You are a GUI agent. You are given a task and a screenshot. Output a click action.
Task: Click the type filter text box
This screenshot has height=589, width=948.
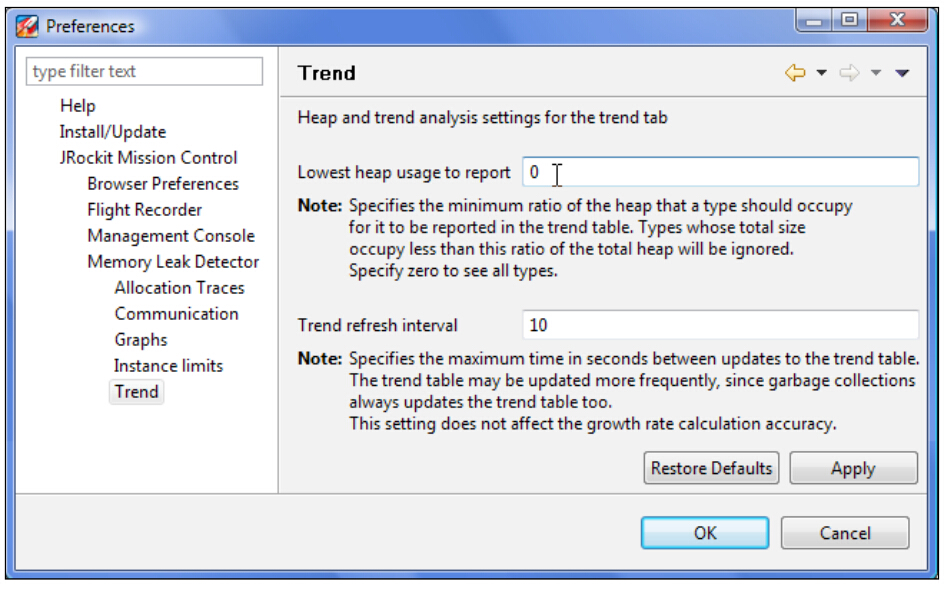[x=144, y=72]
